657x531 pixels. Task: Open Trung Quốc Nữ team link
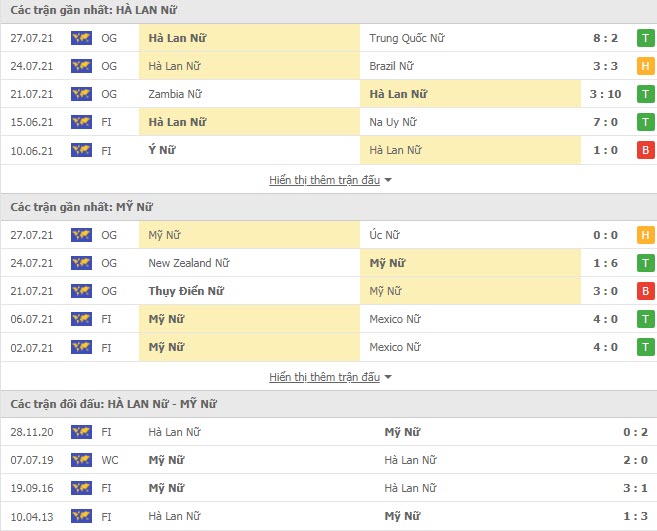[406, 38]
